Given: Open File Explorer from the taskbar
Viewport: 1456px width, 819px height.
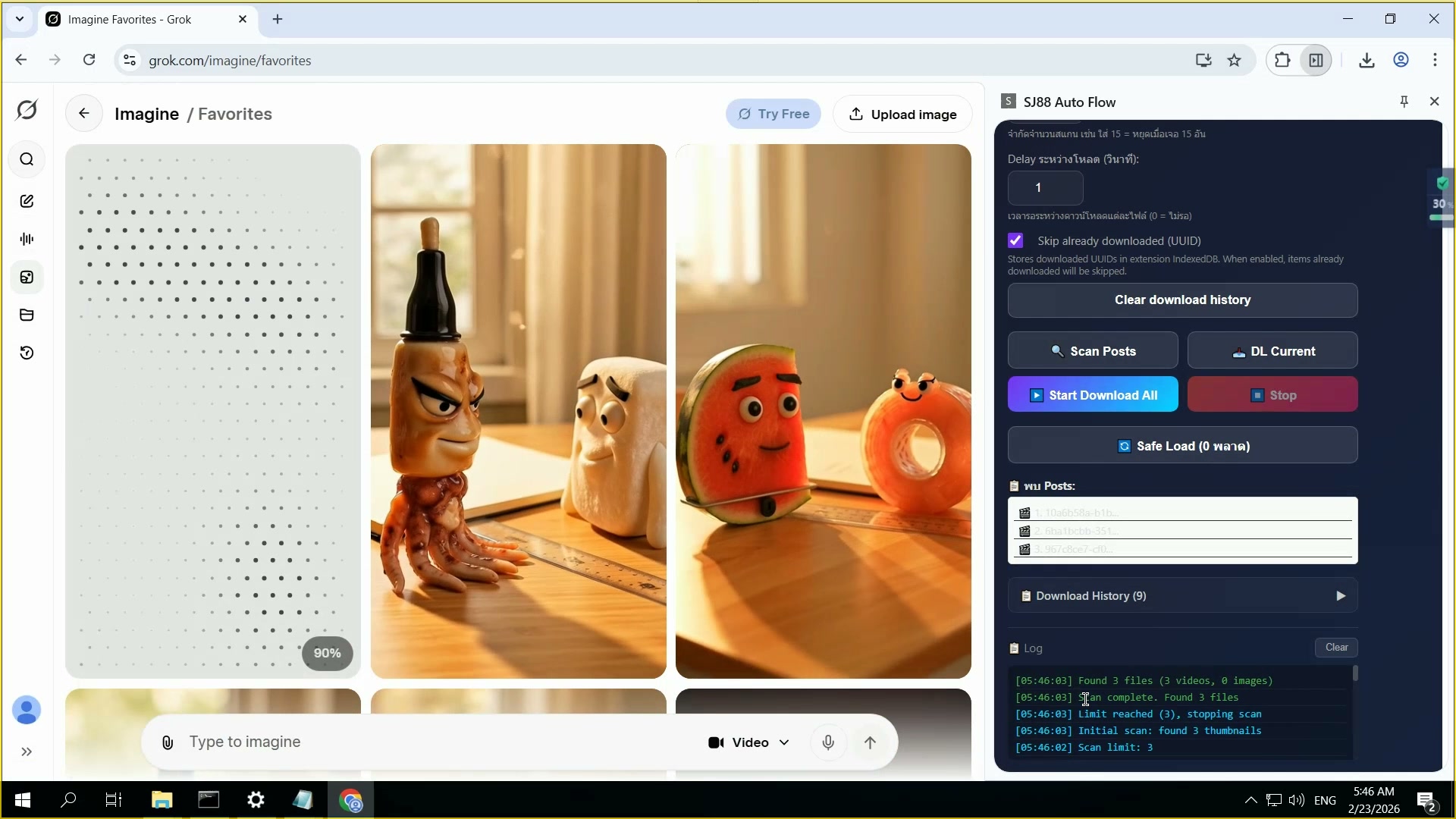Looking at the screenshot, I should click(x=162, y=800).
